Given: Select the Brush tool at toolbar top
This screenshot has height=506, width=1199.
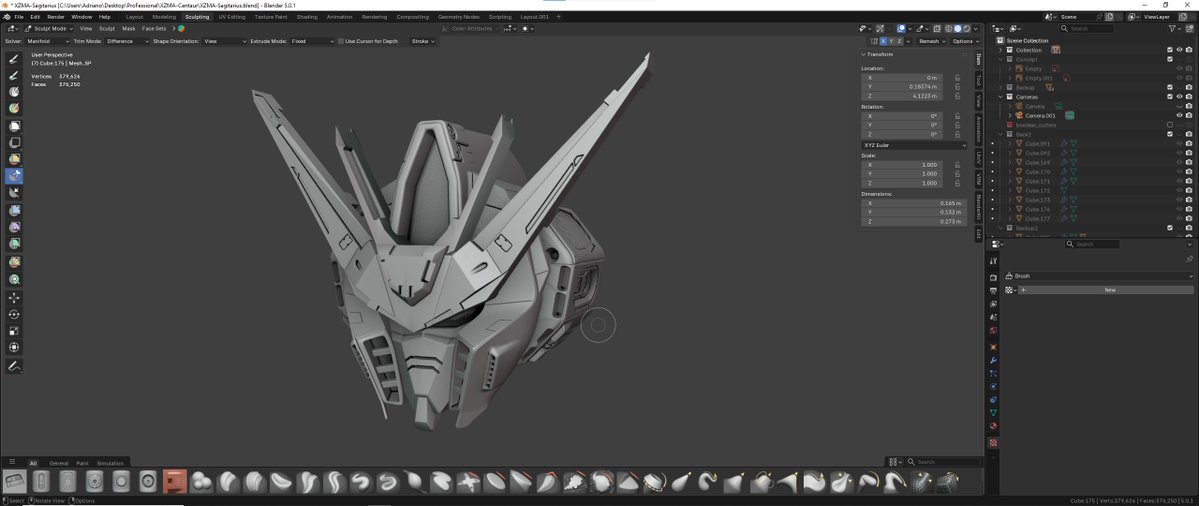Looking at the screenshot, I should (14, 58).
